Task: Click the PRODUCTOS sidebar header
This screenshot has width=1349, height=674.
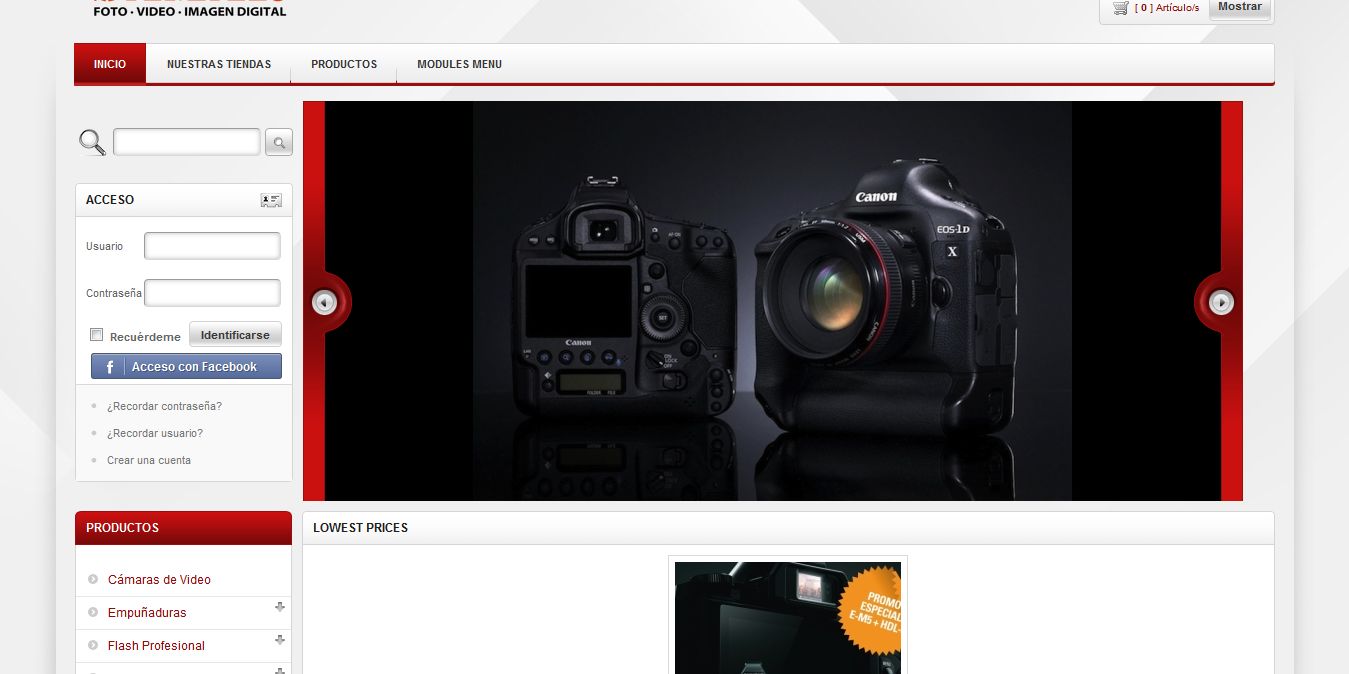Action: coord(183,528)
